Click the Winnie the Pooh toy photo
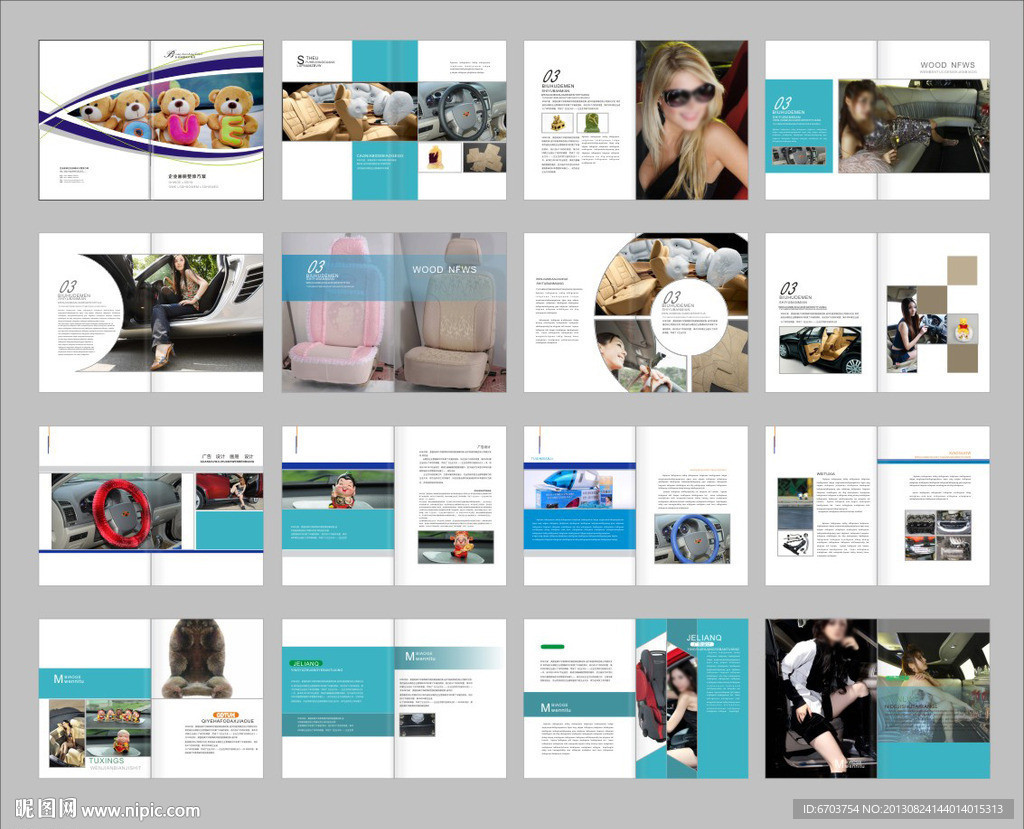Screen dimensions: 1024x829 coord(965,329)
